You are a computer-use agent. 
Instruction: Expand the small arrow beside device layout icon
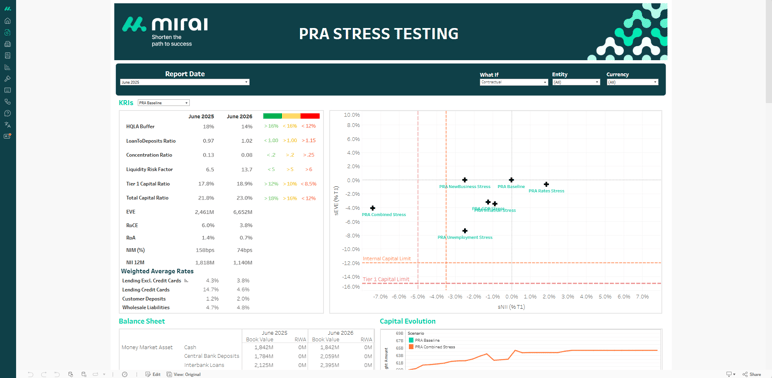pos(104,374)
